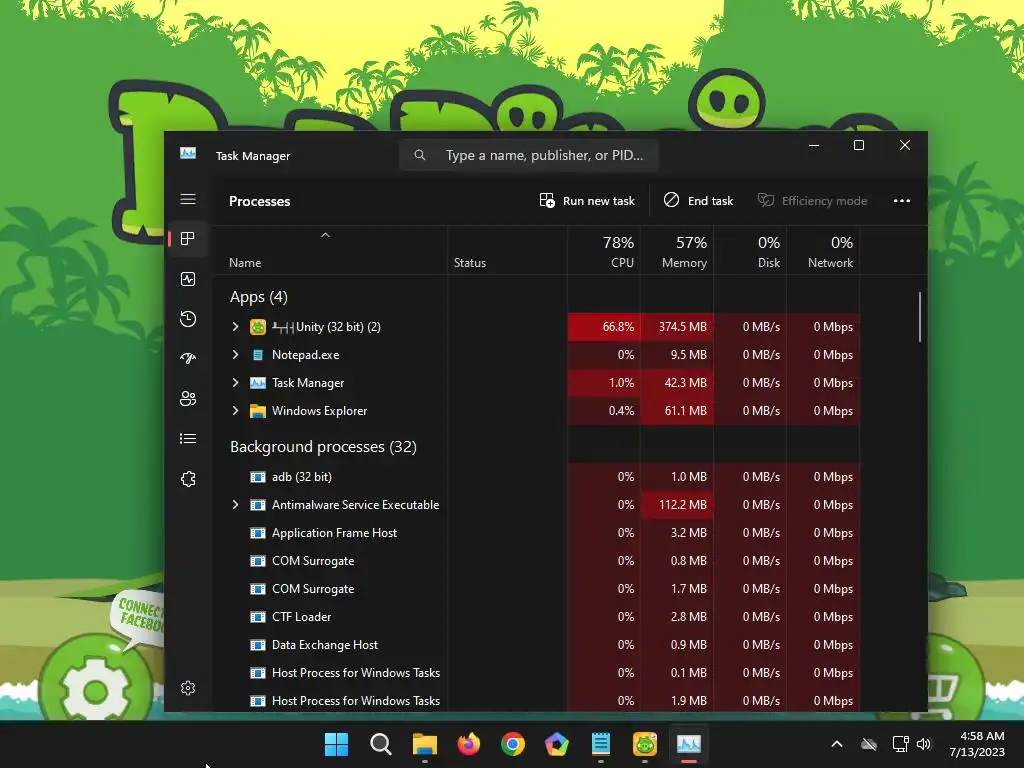Expand the Unity (32 bit) process group

pyautogui.click(x=235, y=327)
